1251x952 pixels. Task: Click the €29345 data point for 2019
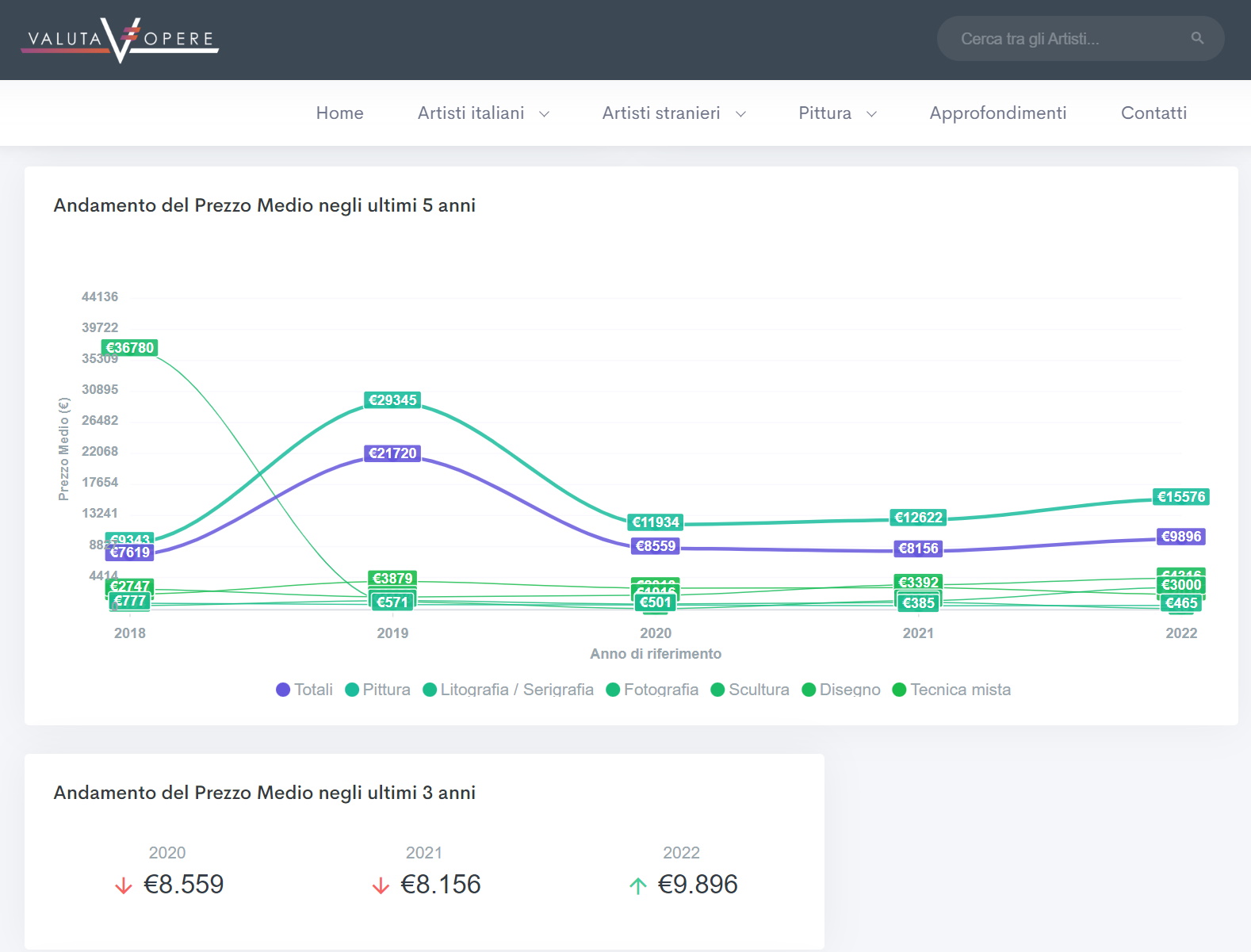click(x=392, y=400)
